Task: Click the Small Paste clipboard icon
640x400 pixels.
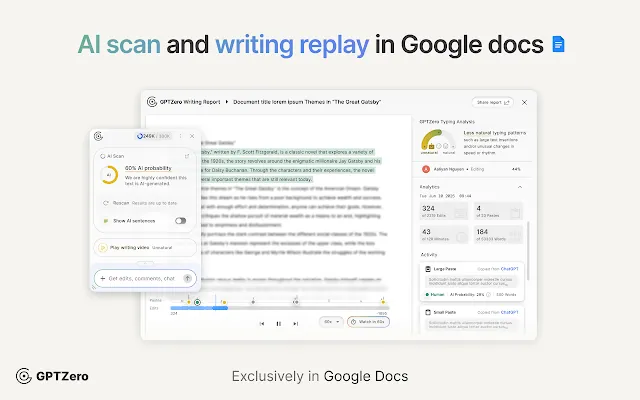Action: [x=428, y=312]
